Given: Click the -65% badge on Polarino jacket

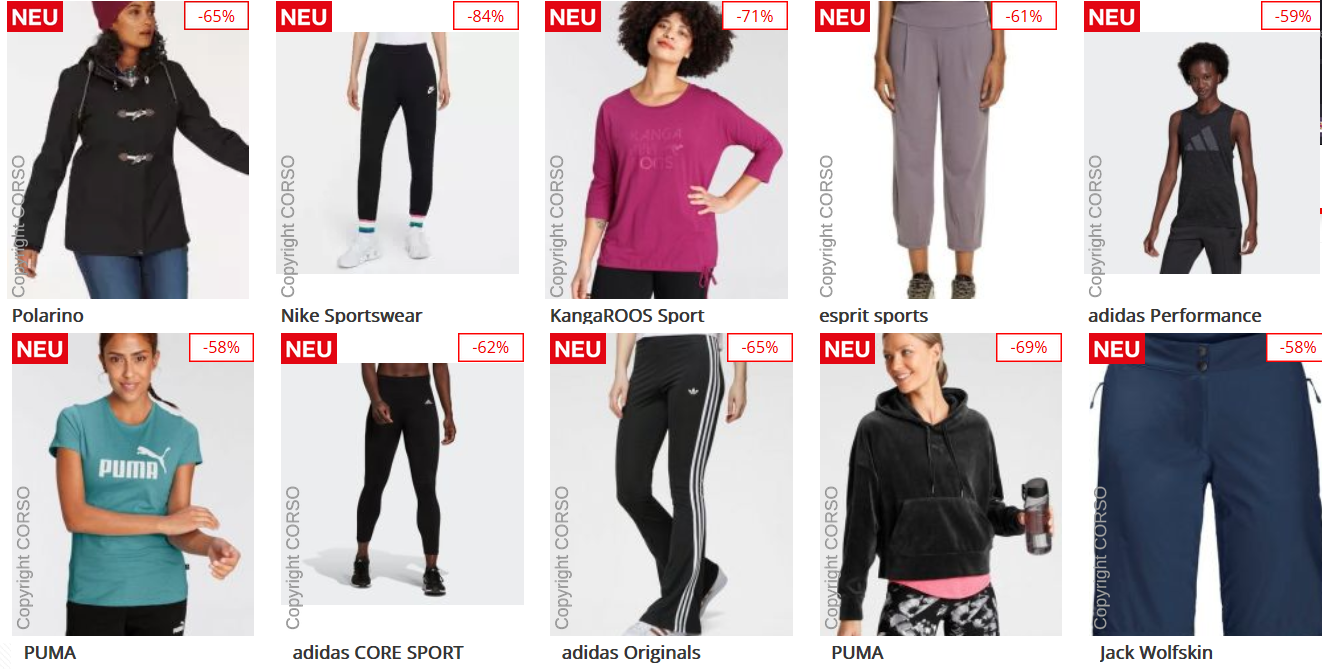Looking at the screenshot, I should coord(217,16).
